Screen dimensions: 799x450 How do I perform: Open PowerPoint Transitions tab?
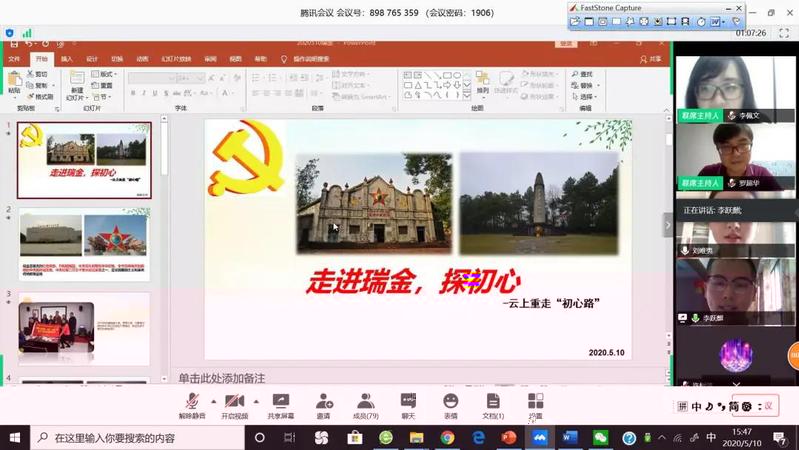click(x=117, y=59)
